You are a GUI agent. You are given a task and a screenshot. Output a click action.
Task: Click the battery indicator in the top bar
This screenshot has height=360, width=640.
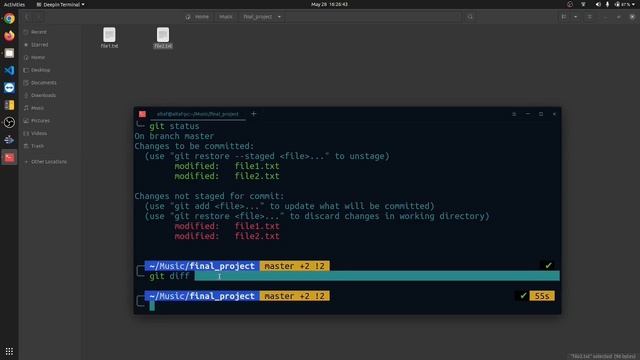(622, 4)
